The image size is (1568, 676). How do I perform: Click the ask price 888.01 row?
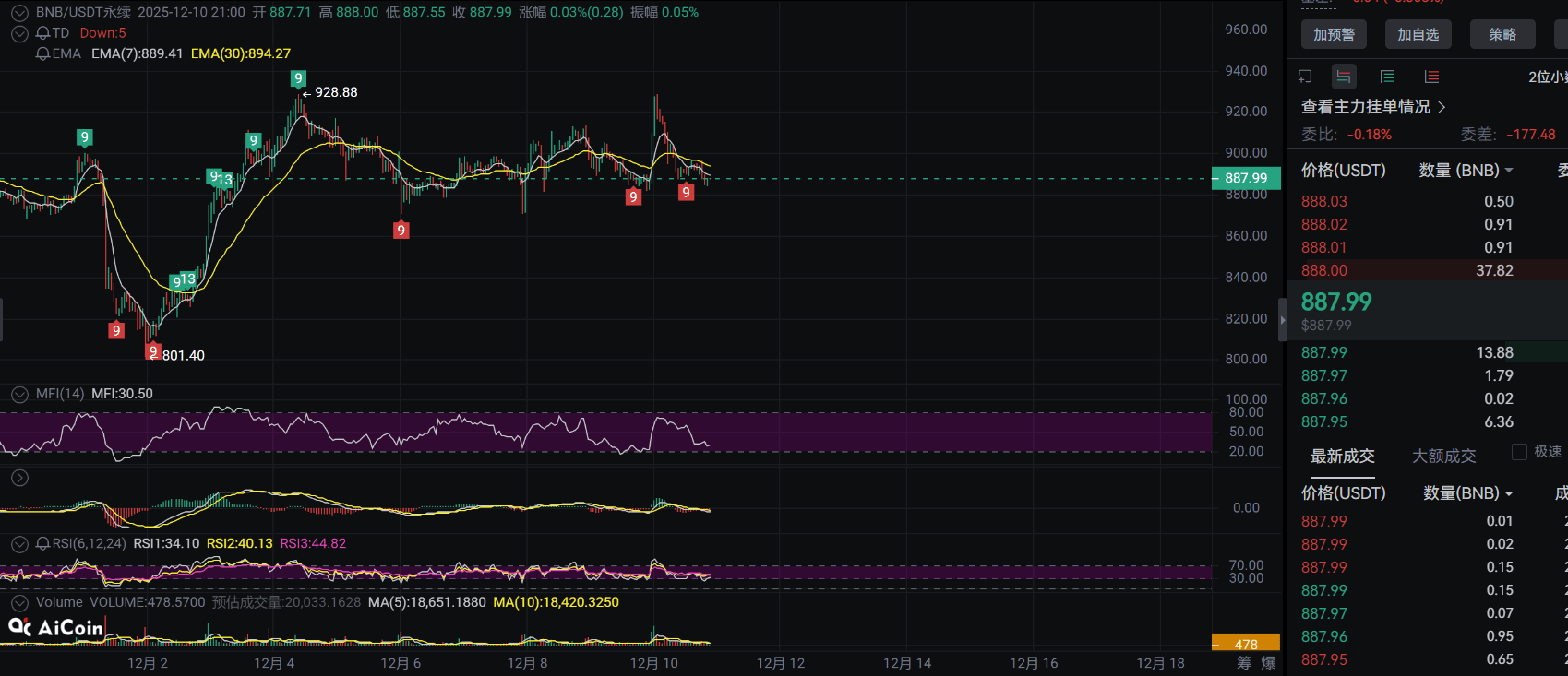click(x=1428, y=247)
